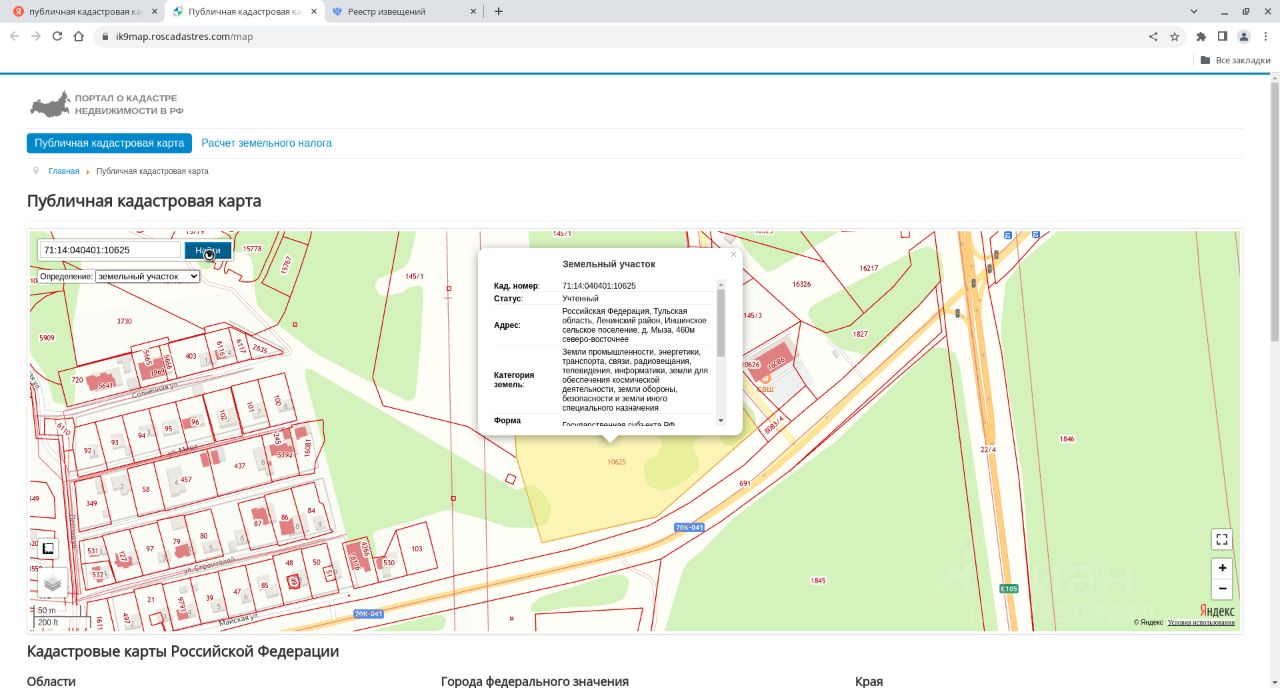Click parcel 437 on the map
The image size is (1280, 688).
pos(239,466)
